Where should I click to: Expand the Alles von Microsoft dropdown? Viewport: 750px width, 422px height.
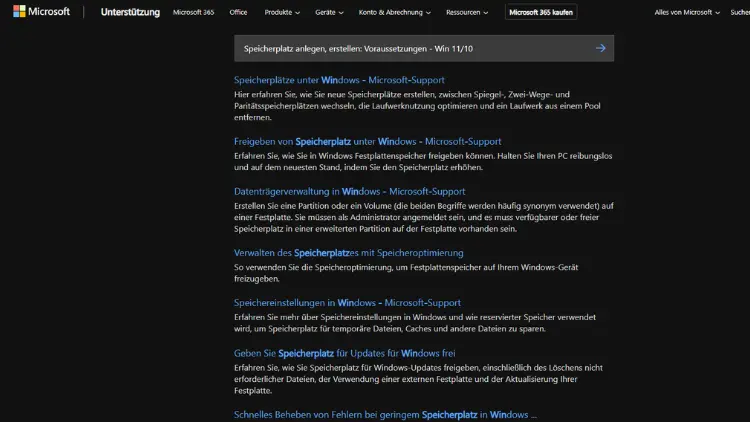click(x=687, y=12)
